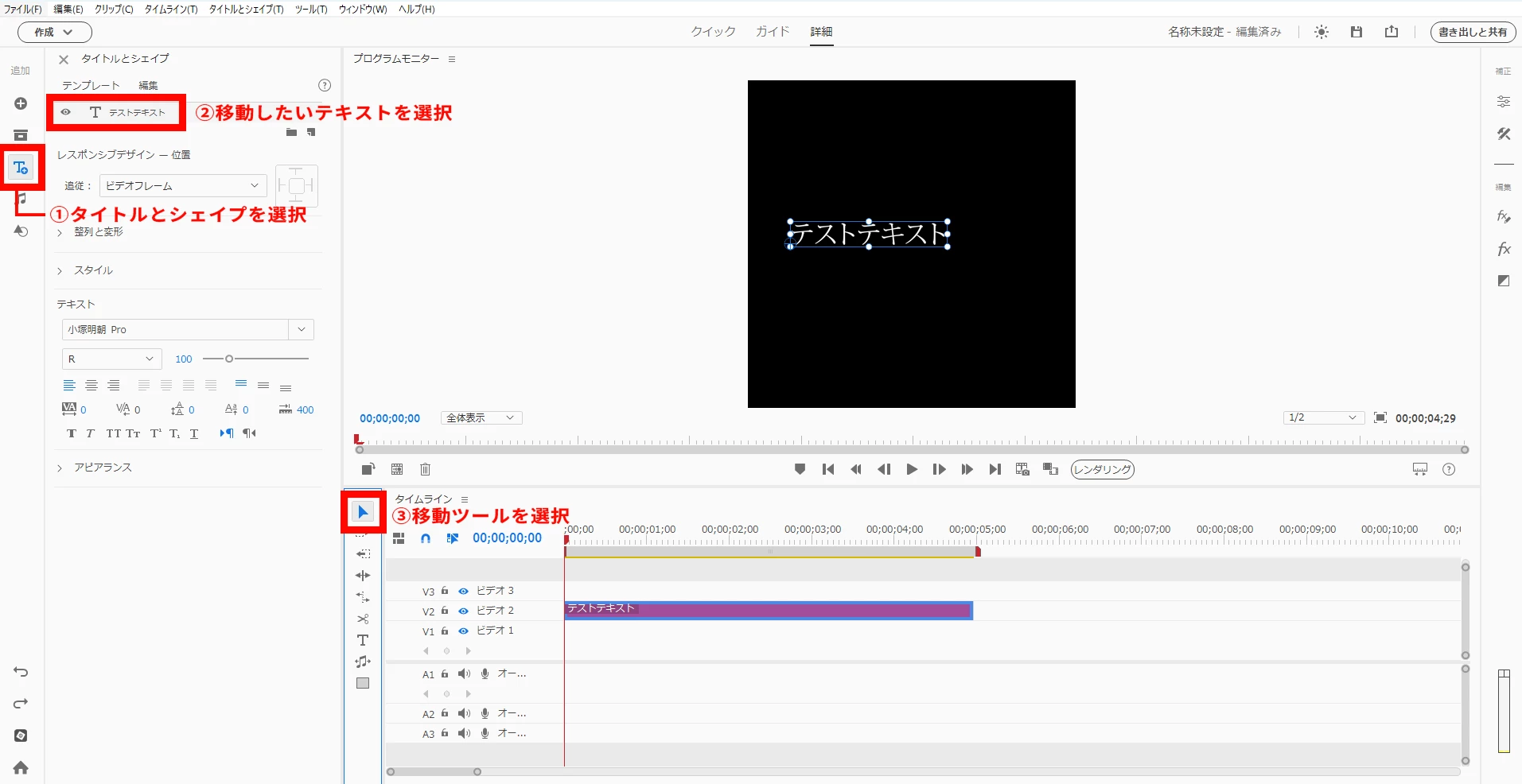
Task: Toggle visibility of ビデオ 1 track
Action: coord(463,631)
